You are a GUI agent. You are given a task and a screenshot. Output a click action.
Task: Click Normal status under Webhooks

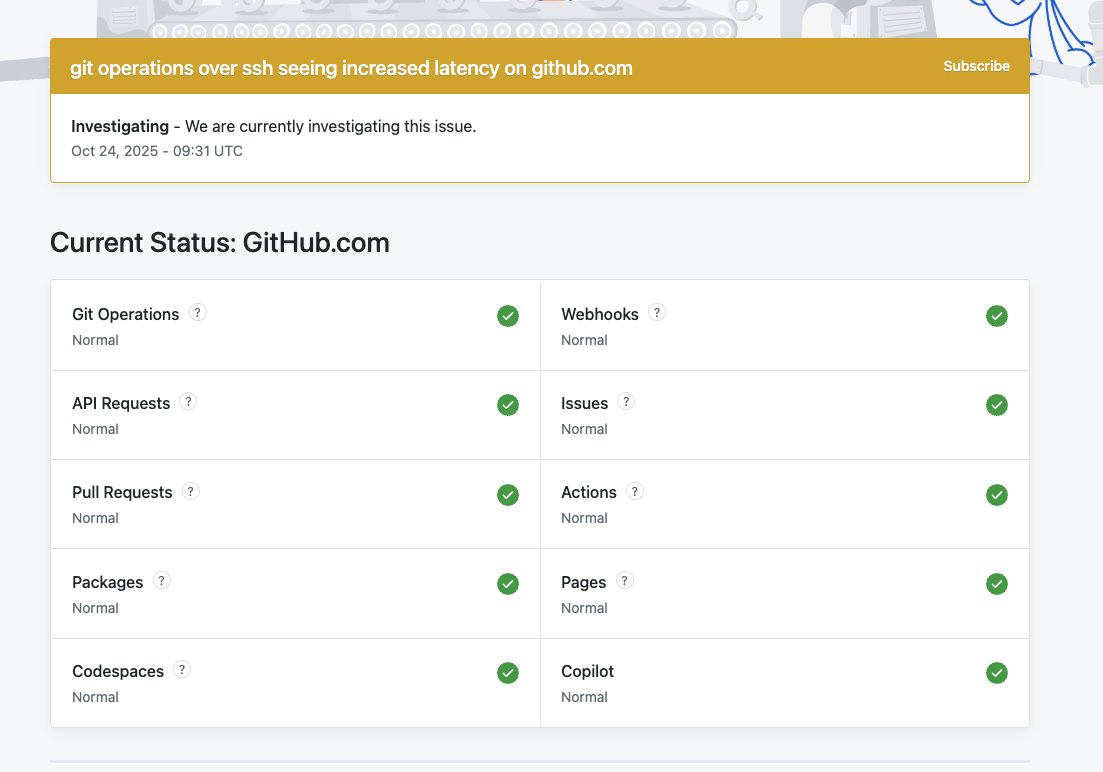(584, 341)
